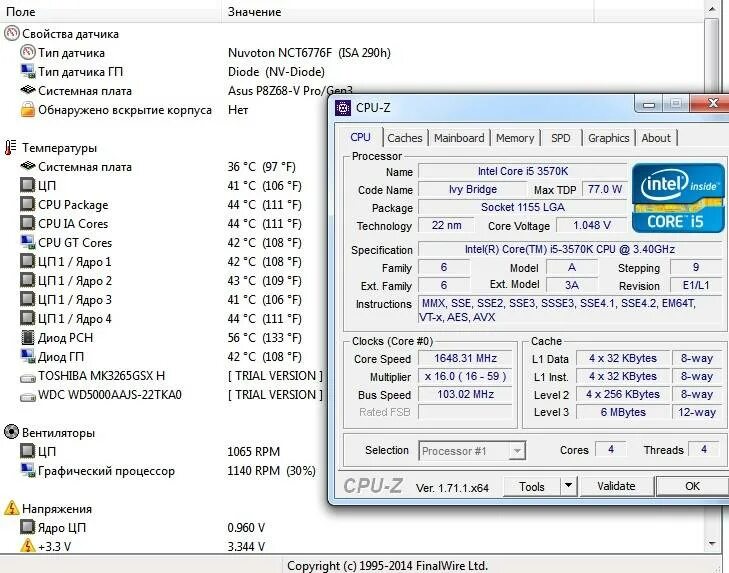
Task: Click the fan ЦП chip icon
Action: click(x=28, y=451)
